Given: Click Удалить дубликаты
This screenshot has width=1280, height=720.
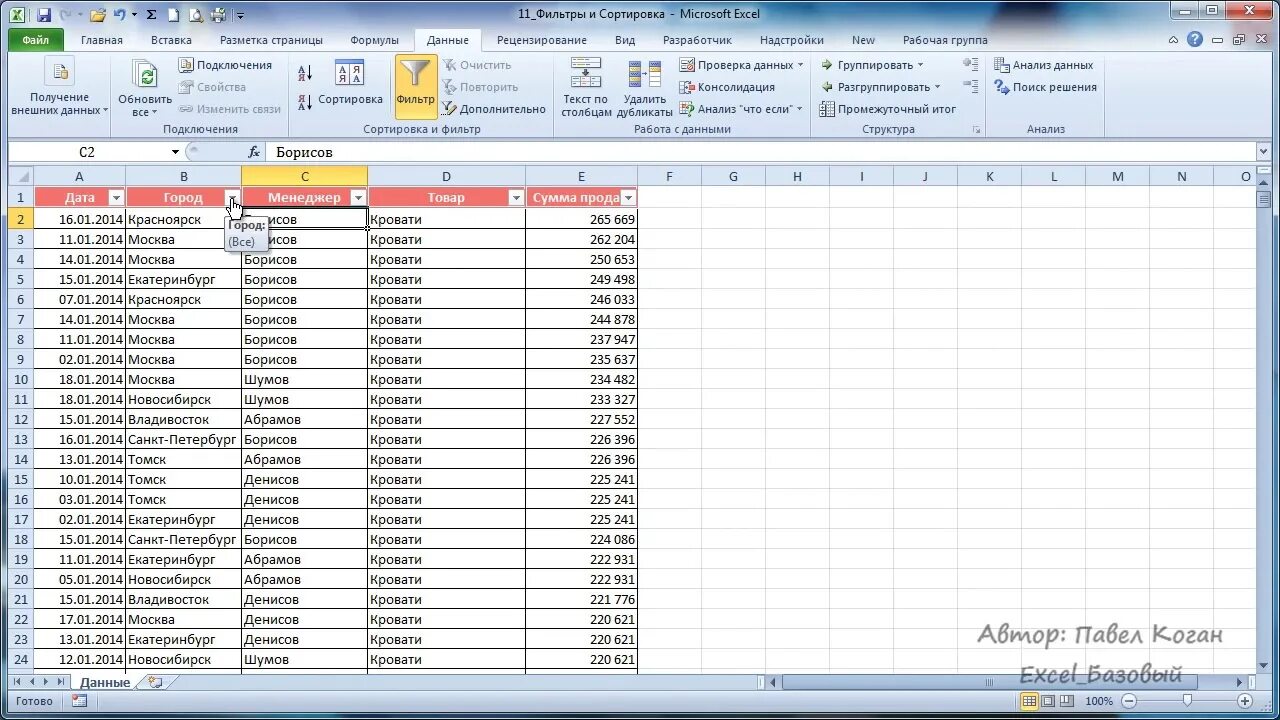Looking at the screenshot, I should coord(644,88).
